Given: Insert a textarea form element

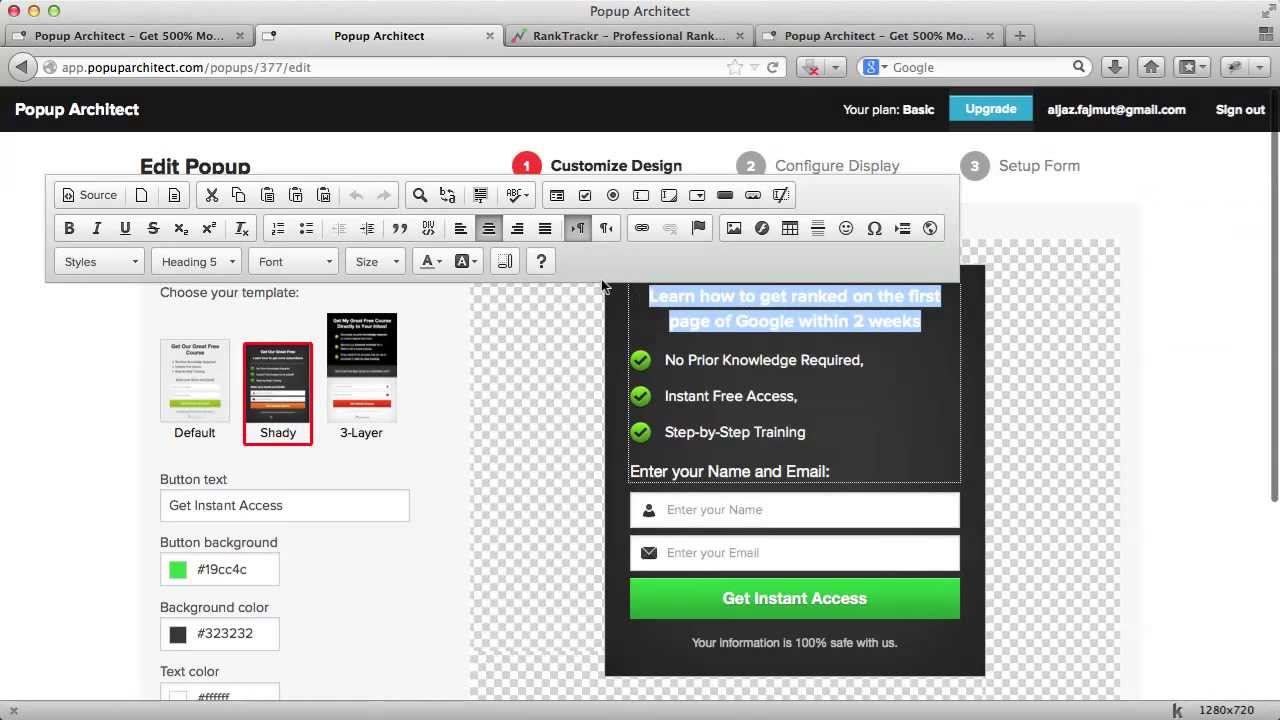Looking at the screenshot, I should (x=669, y=195).
